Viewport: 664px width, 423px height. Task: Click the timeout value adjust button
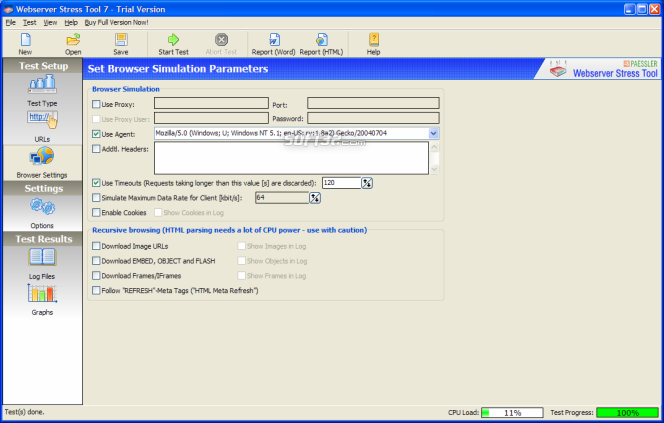(x=367, y=183)
